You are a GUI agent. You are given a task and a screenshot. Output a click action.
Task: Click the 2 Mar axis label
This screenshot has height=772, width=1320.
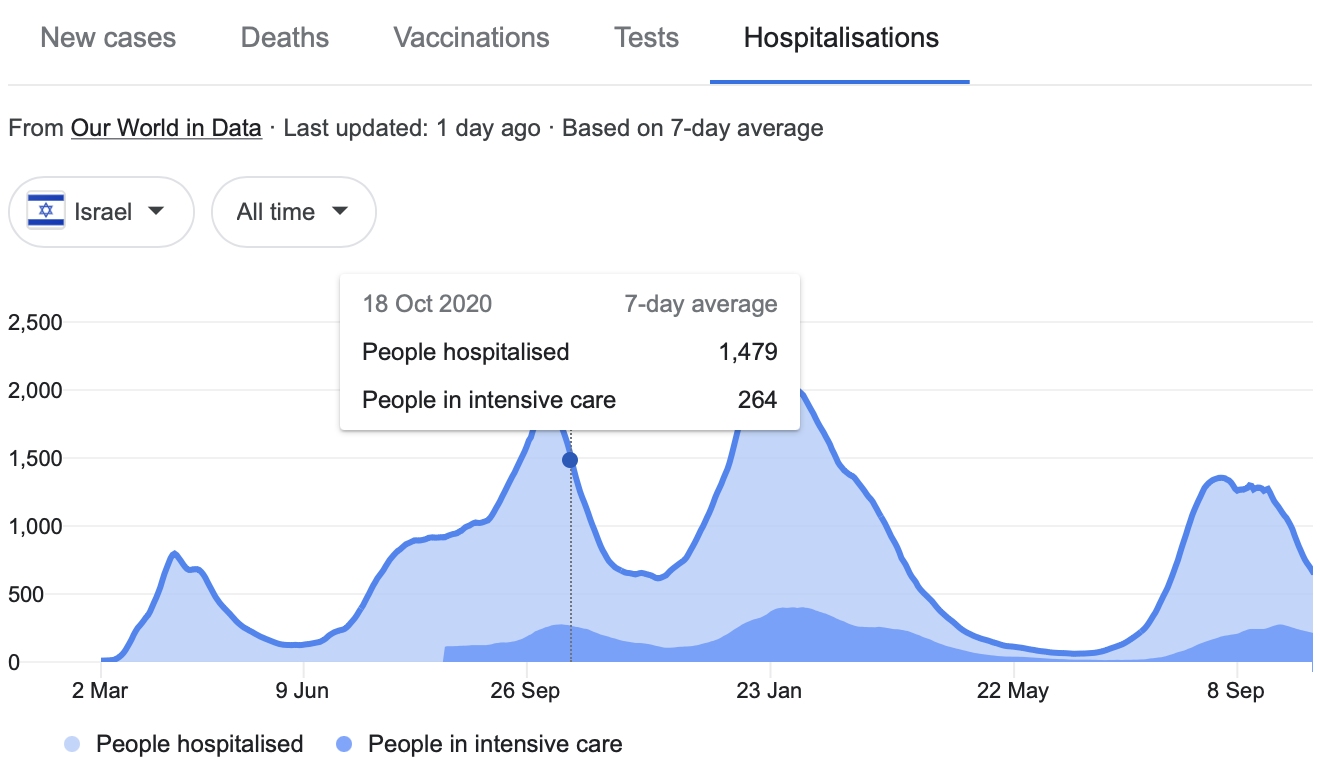tap(101, 691)
